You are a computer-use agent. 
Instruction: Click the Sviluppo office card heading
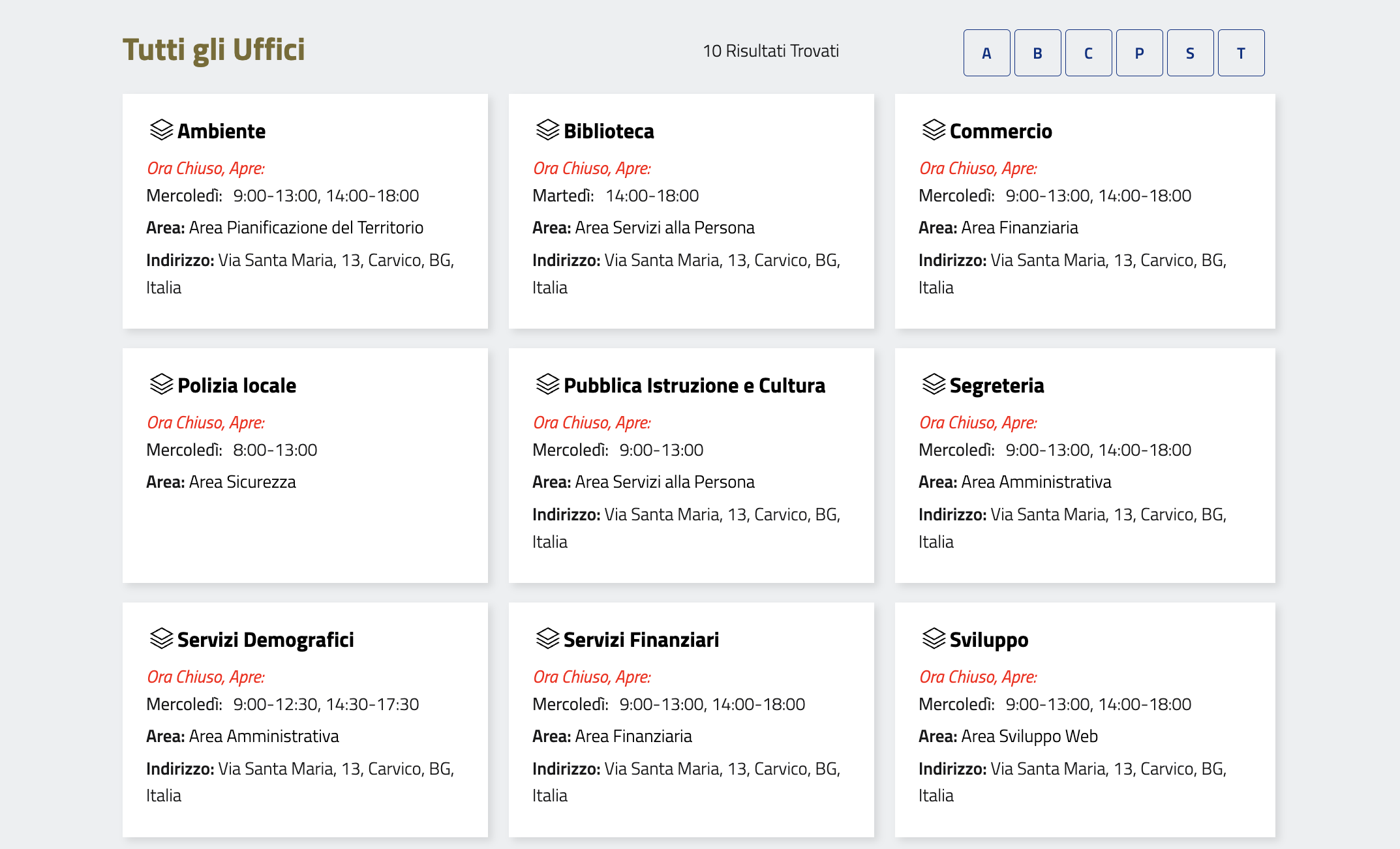[988, 640]
